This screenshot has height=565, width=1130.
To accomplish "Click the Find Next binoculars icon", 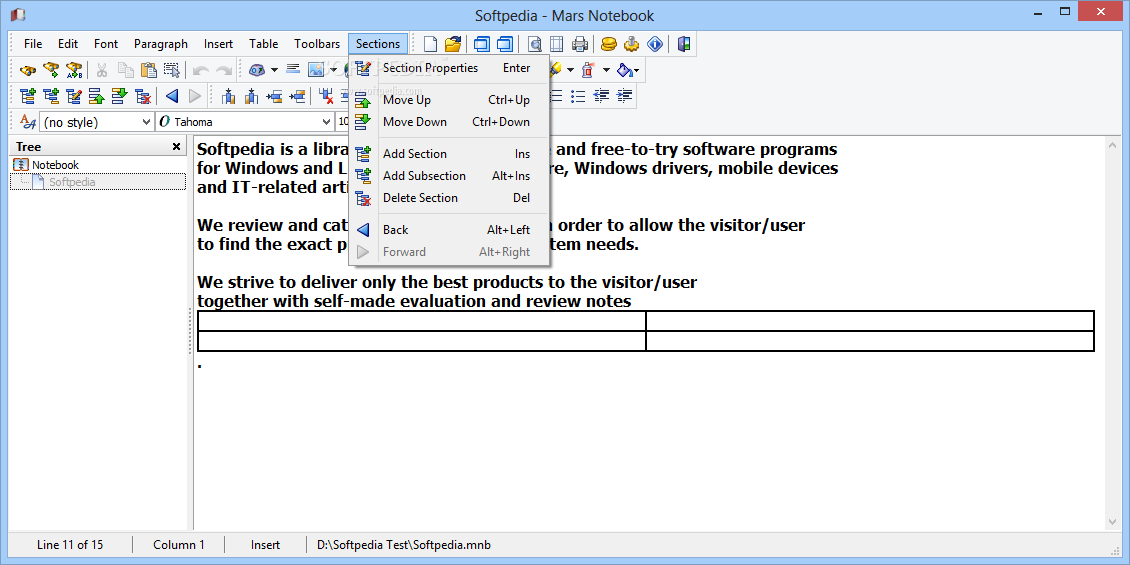I will (x=51, y=70).
